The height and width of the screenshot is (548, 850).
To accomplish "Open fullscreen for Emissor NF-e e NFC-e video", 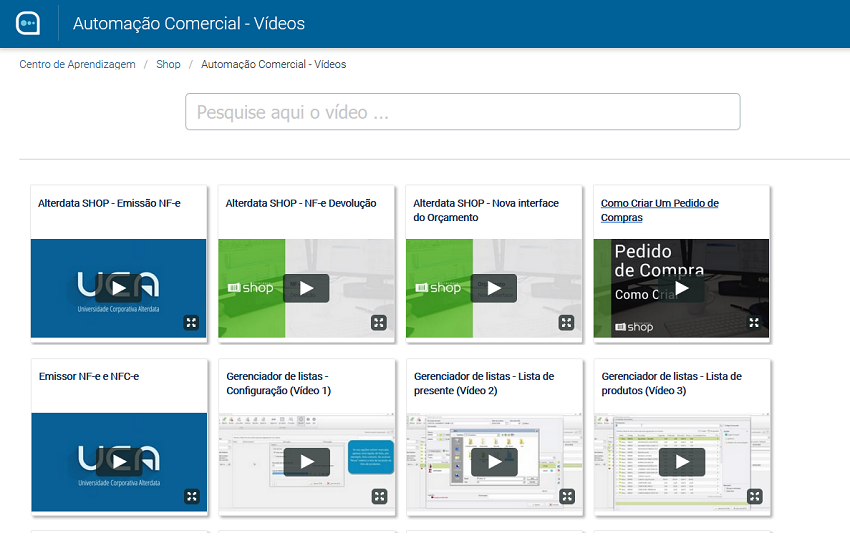I will pos(191,496).
